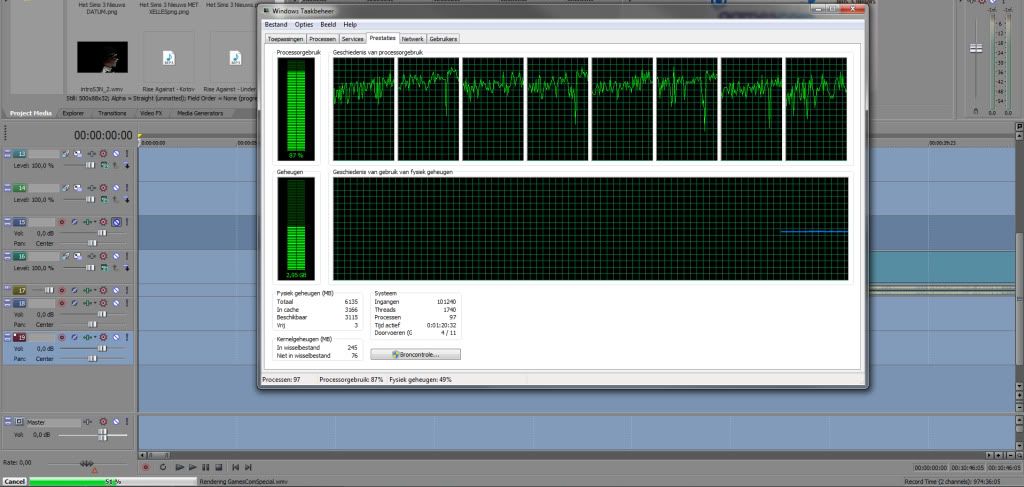The width and height of the screenshot is (1024, 487).
Task: Open Toepassingen tab in Taskbeheer
Action: coord(285,39)
